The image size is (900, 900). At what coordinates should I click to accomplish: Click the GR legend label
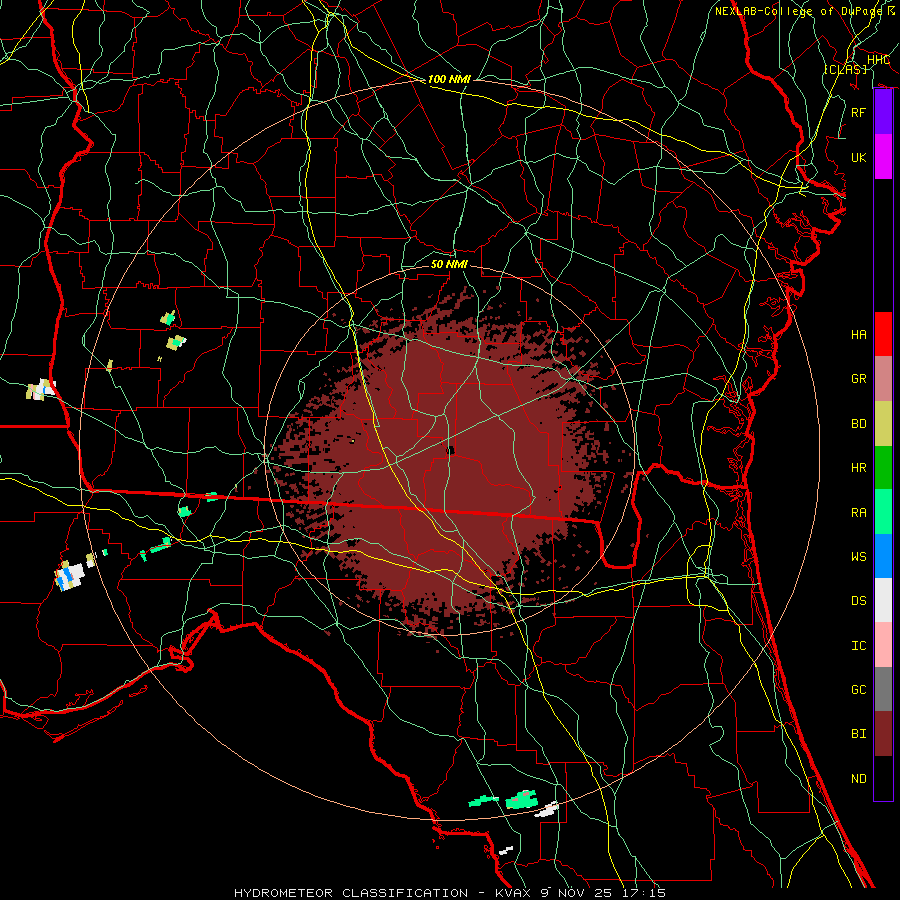click(x=858, y=379)
